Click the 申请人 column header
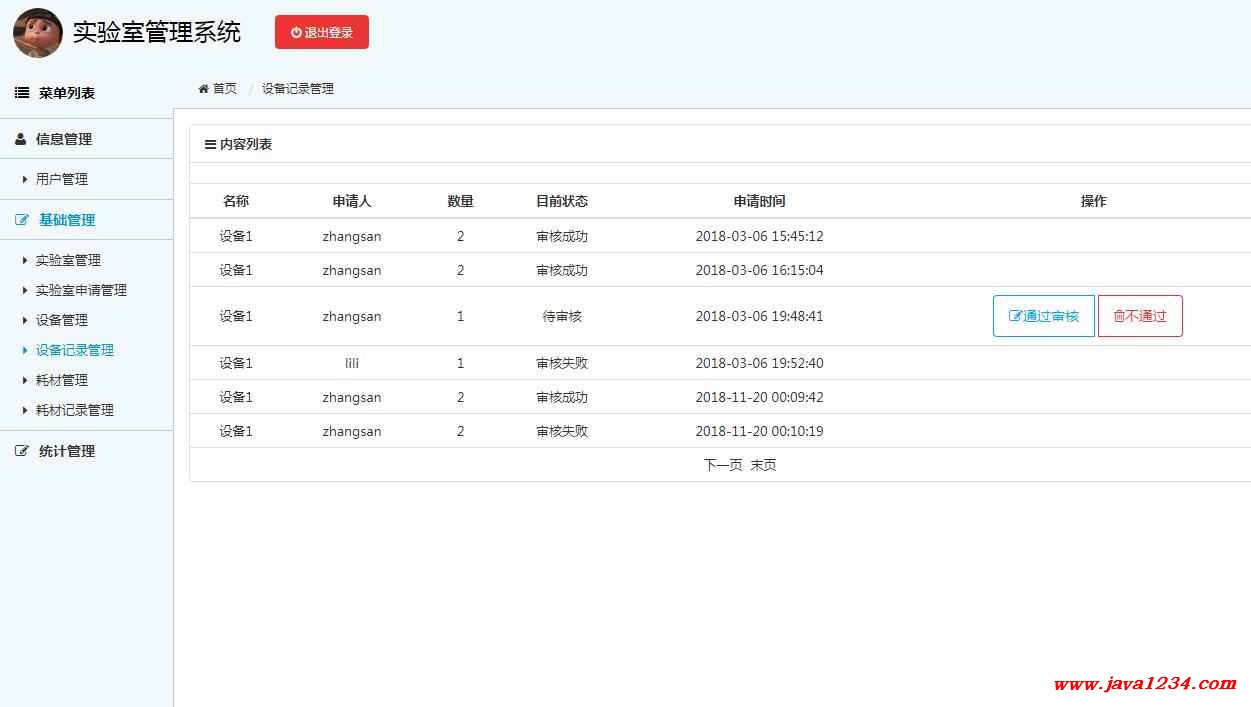 click(352, 201)
